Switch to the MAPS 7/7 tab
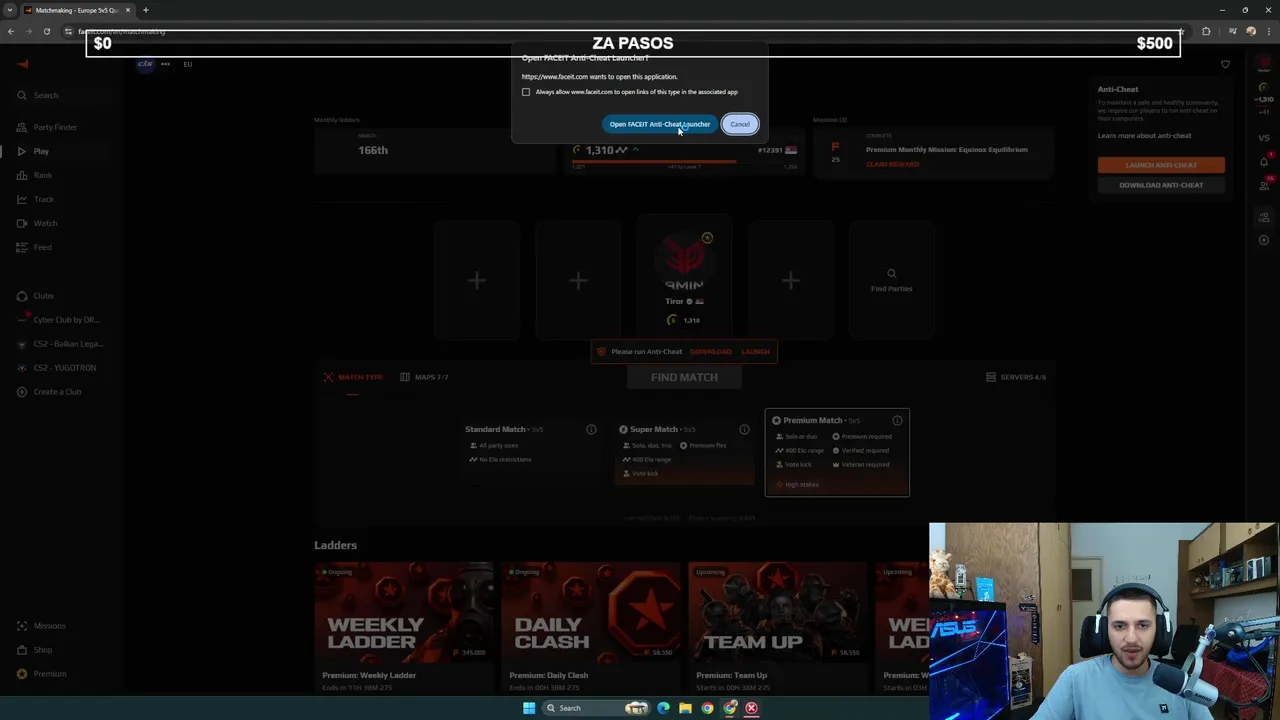1280x720 pixels. pos(424,377)
